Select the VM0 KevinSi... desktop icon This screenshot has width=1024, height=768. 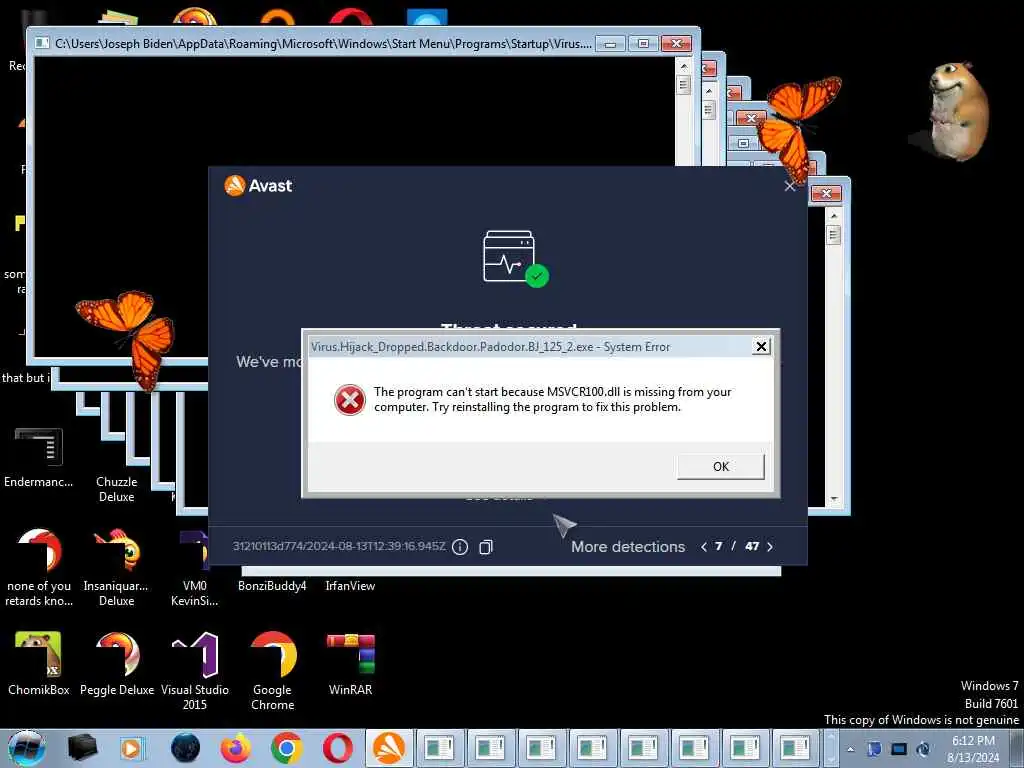(195, 567)
